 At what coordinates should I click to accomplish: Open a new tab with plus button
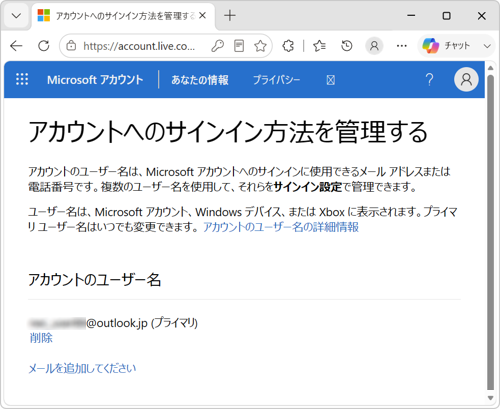pyautogui.click(x=230, y=15)
